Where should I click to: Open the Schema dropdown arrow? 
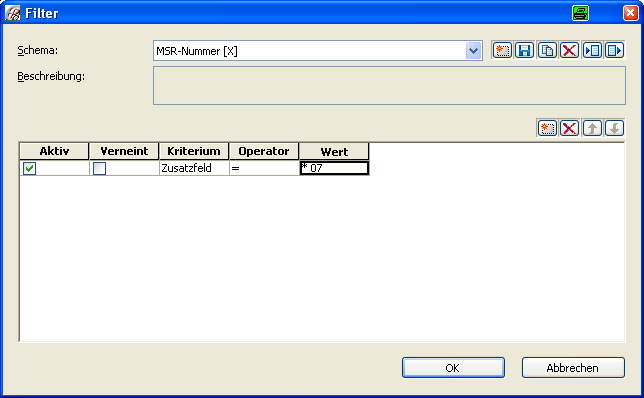click(474, 51)
